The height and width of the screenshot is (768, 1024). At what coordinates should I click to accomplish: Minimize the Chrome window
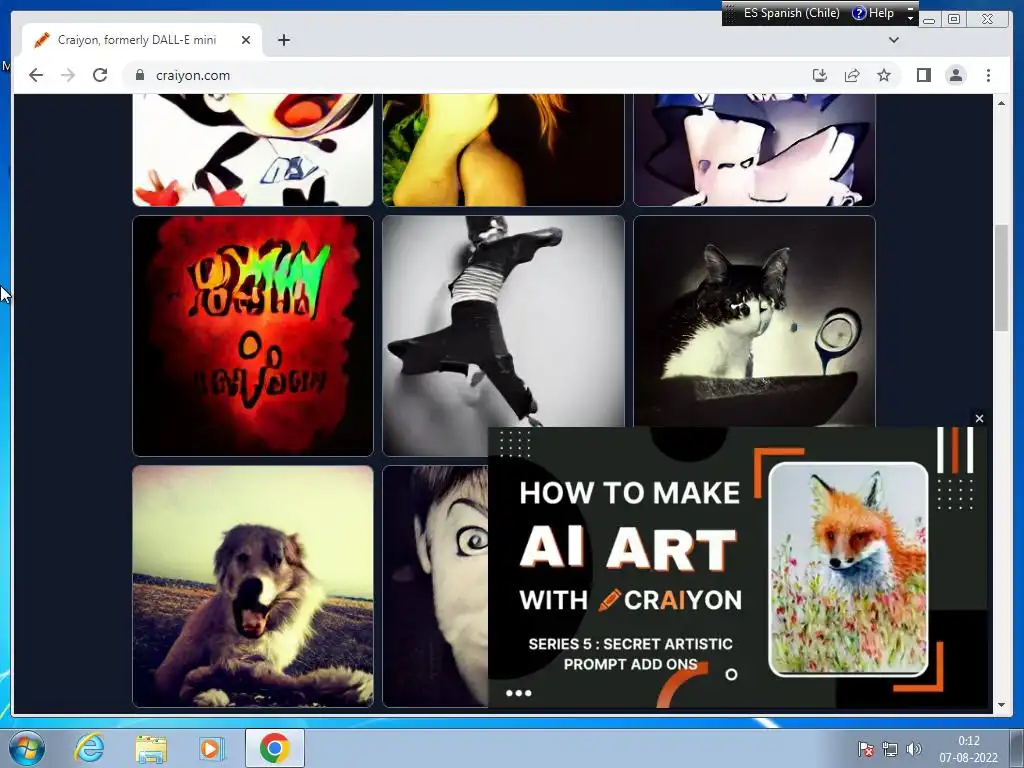tap(929, 20)
